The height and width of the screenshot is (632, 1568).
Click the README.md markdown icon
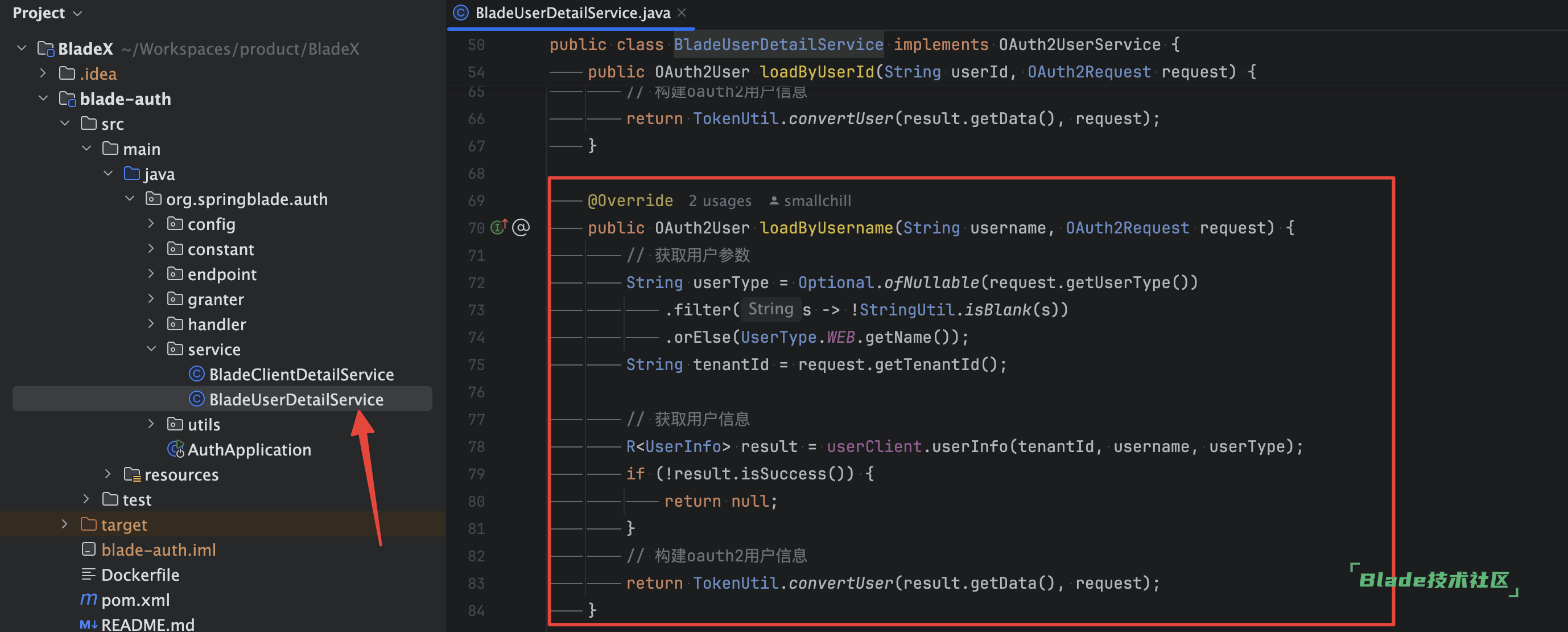click(x=89, y=624)
